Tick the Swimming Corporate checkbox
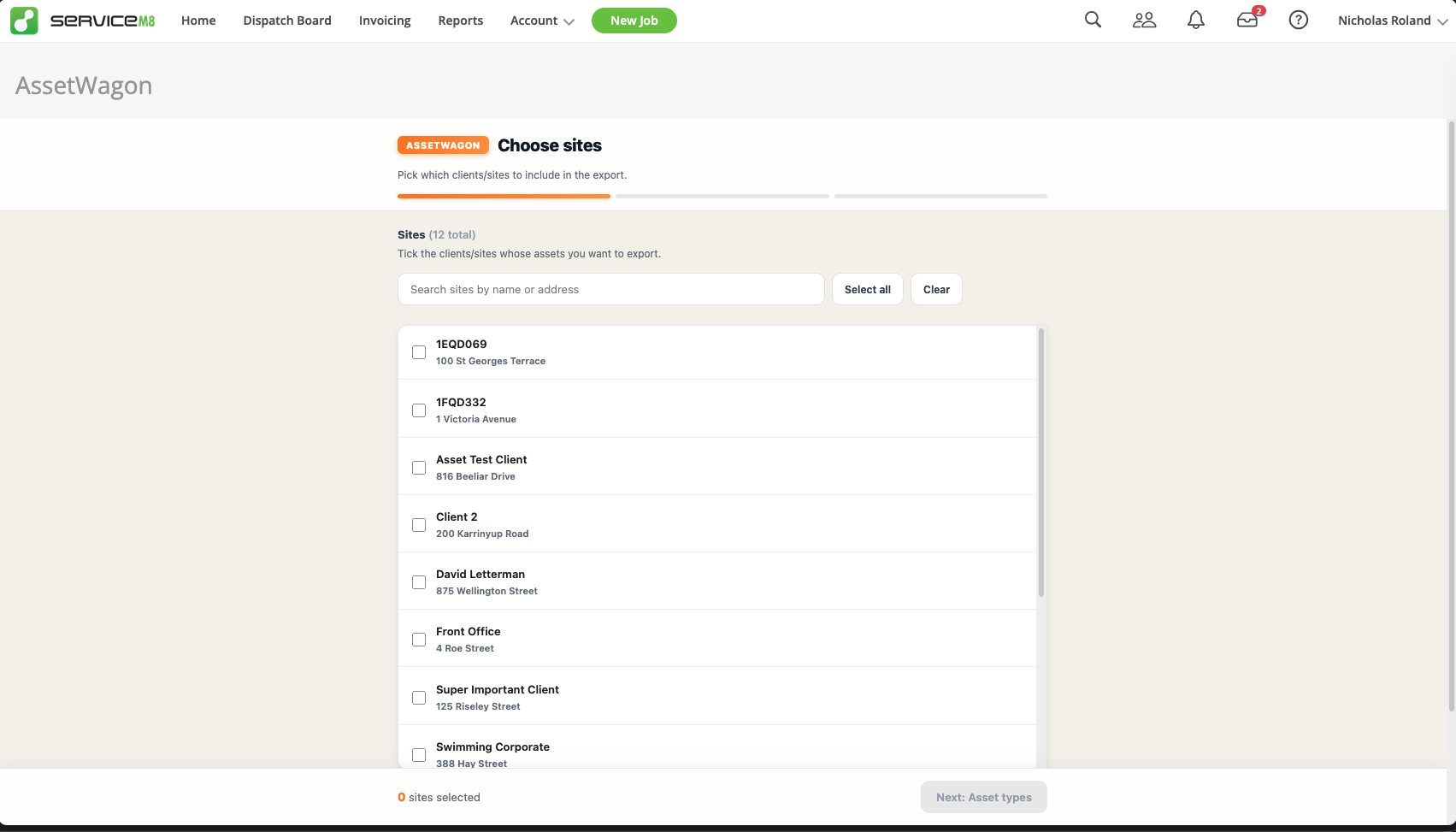The height and width of the screenshot is (832, 1456). point(419,755)
